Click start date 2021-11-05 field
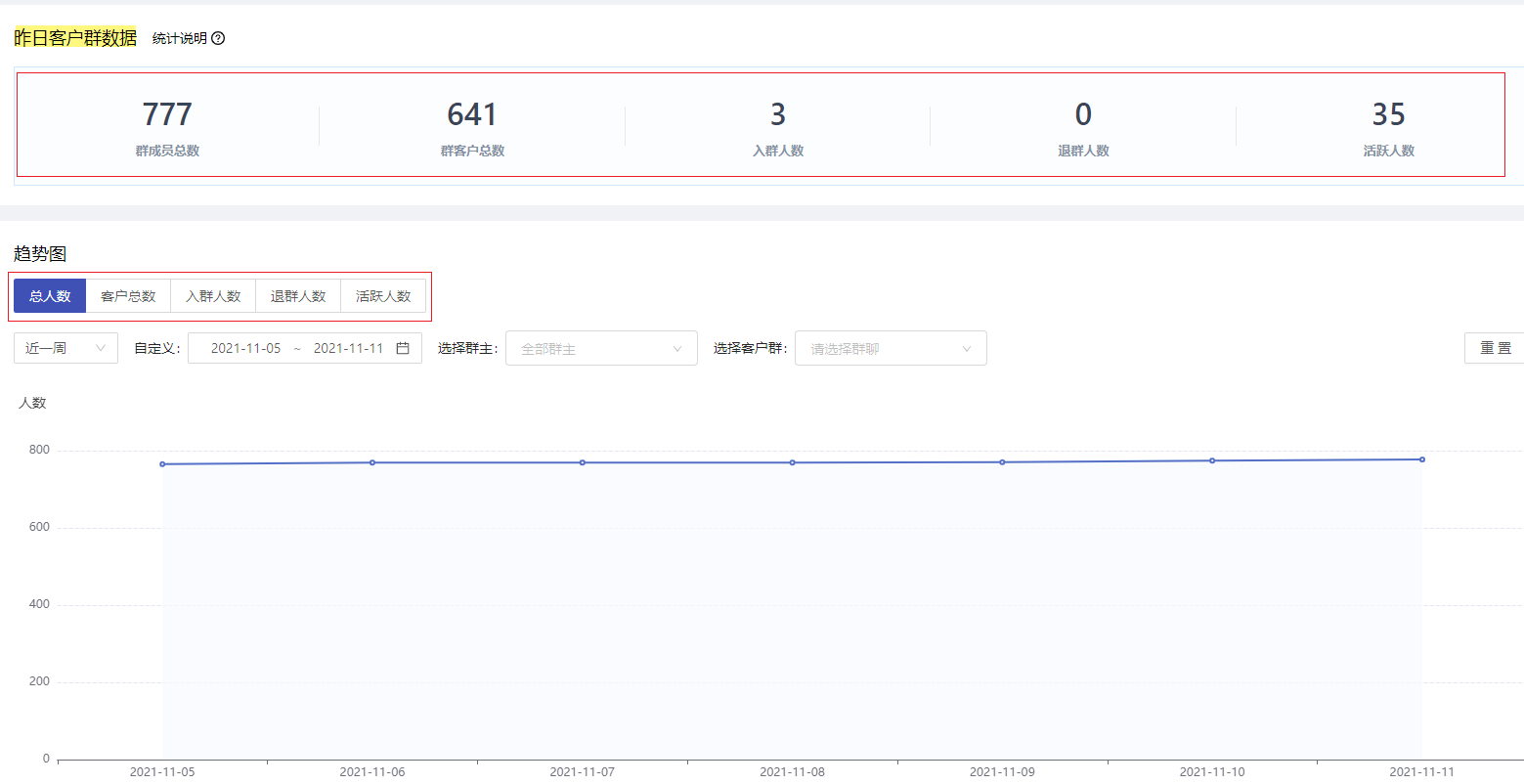Viewport: 1524px width, 784px height. [x=245, y=348]
